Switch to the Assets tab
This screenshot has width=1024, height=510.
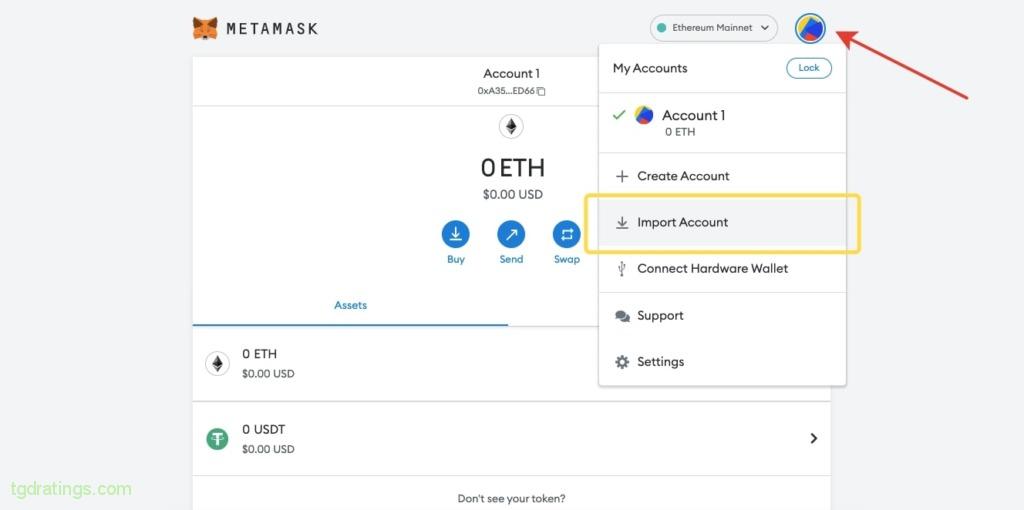click(x=351, y=306)
